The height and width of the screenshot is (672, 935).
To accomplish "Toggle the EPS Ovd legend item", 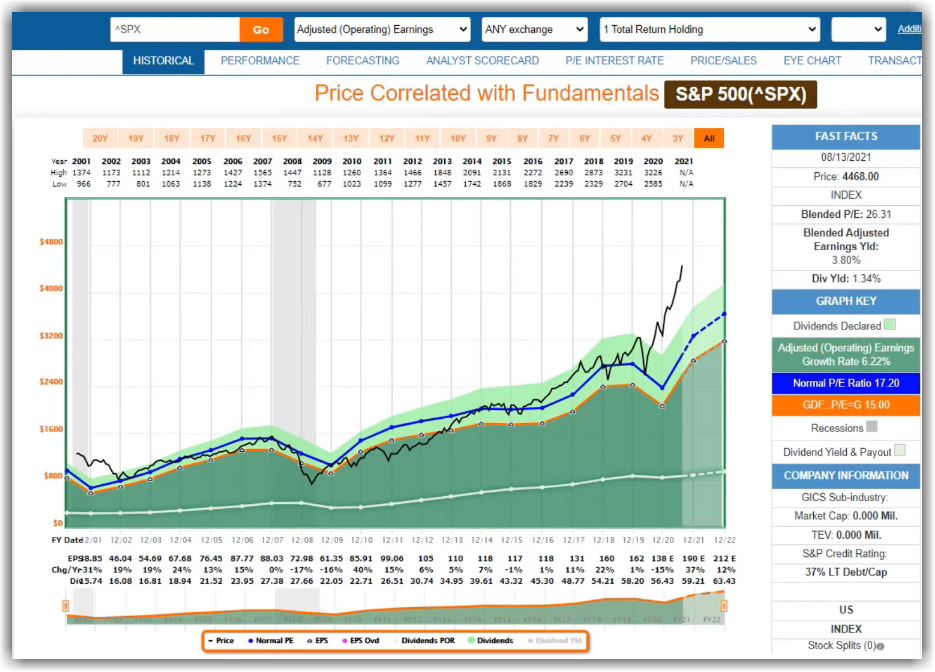I will coord(361,640).
